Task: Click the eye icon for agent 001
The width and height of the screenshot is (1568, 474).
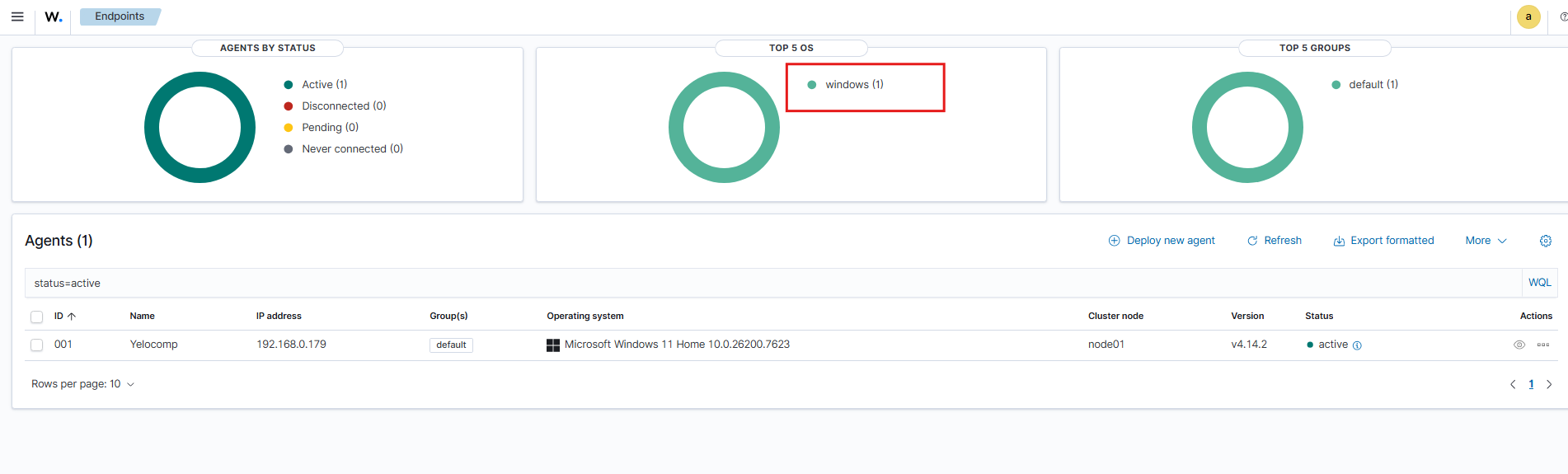Action: (1519, 345)
